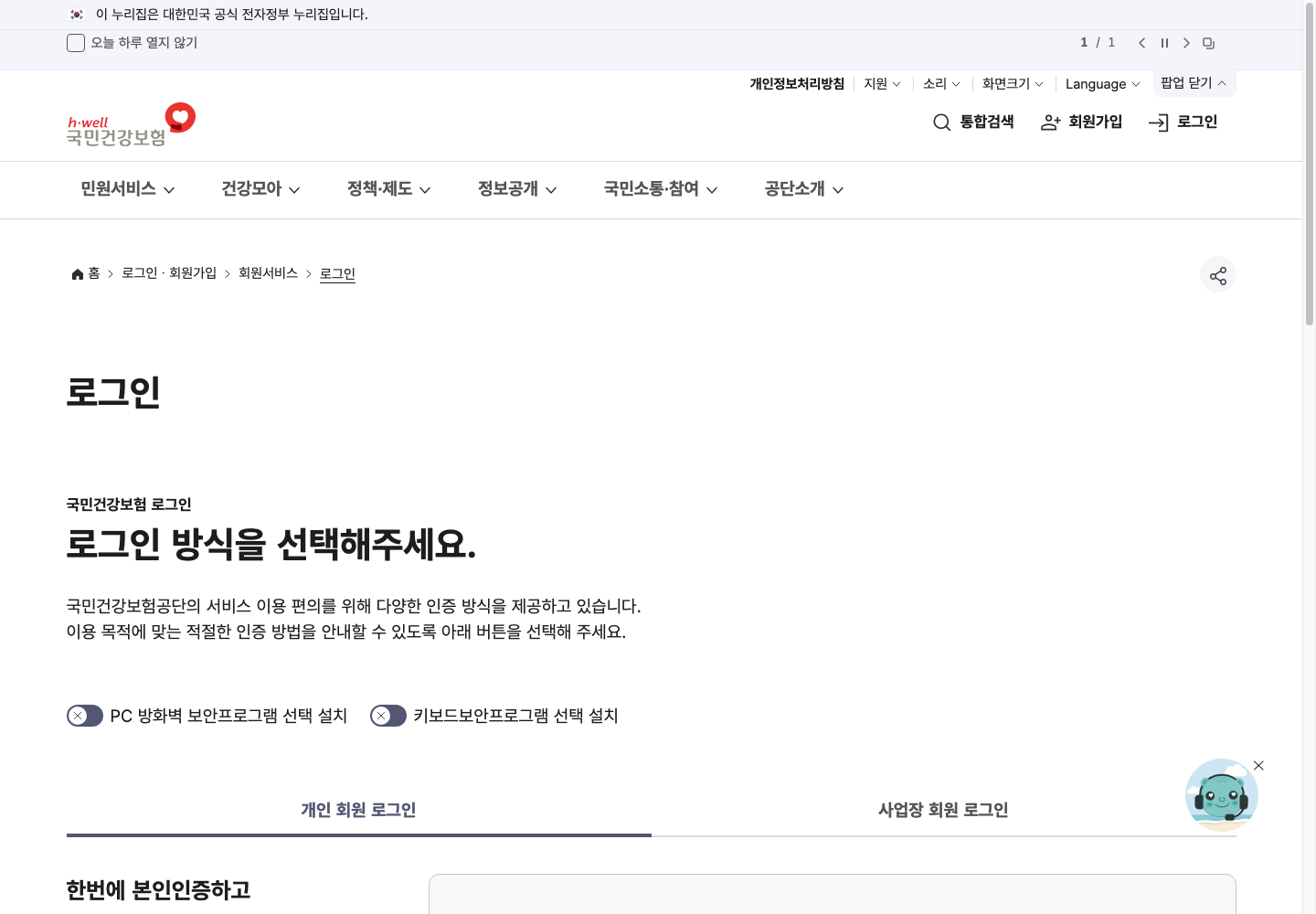Open 회원가입 sign-up page

[1082, 122]
